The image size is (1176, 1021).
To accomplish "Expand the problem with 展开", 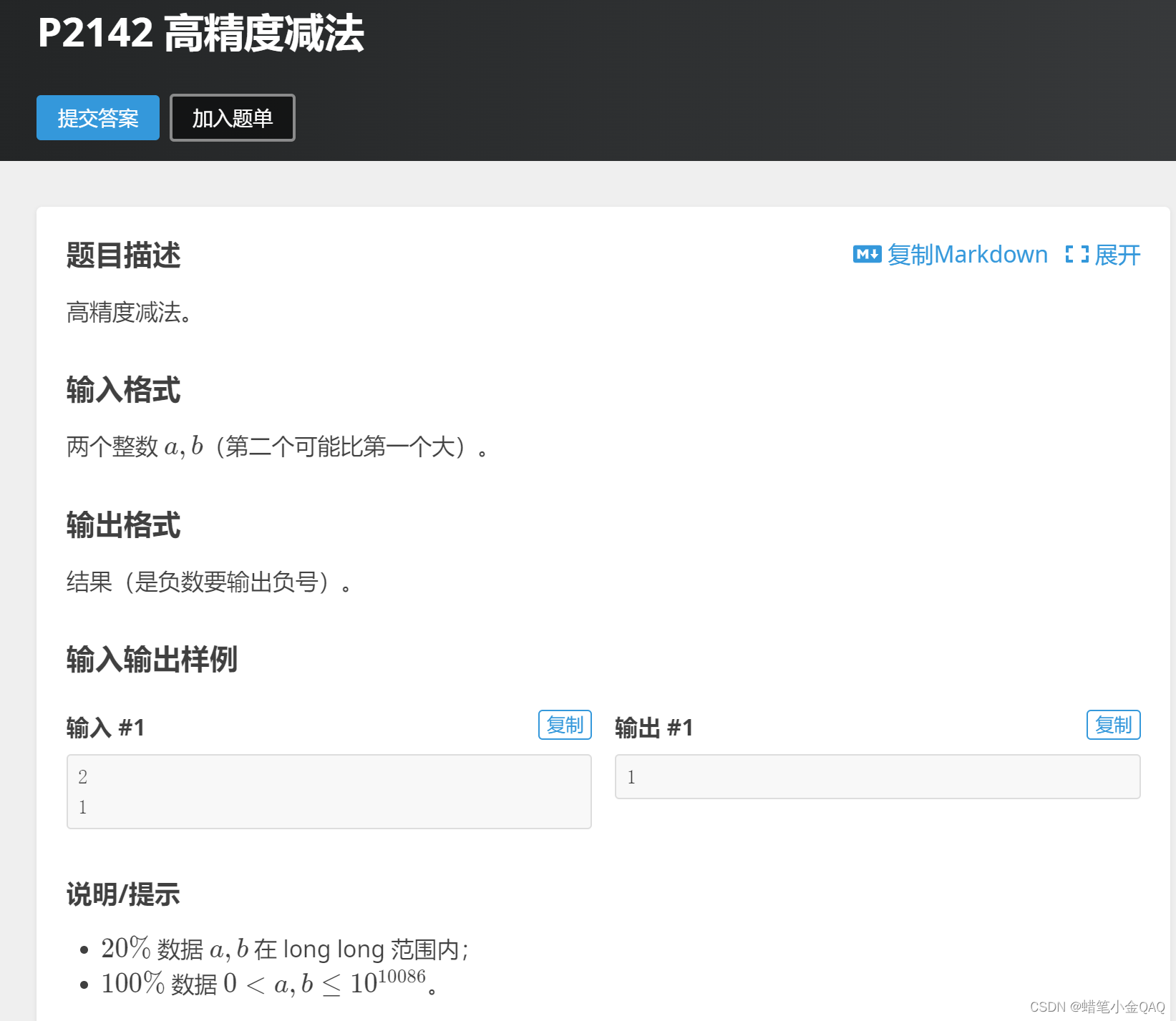I will tap(1117, 255).
